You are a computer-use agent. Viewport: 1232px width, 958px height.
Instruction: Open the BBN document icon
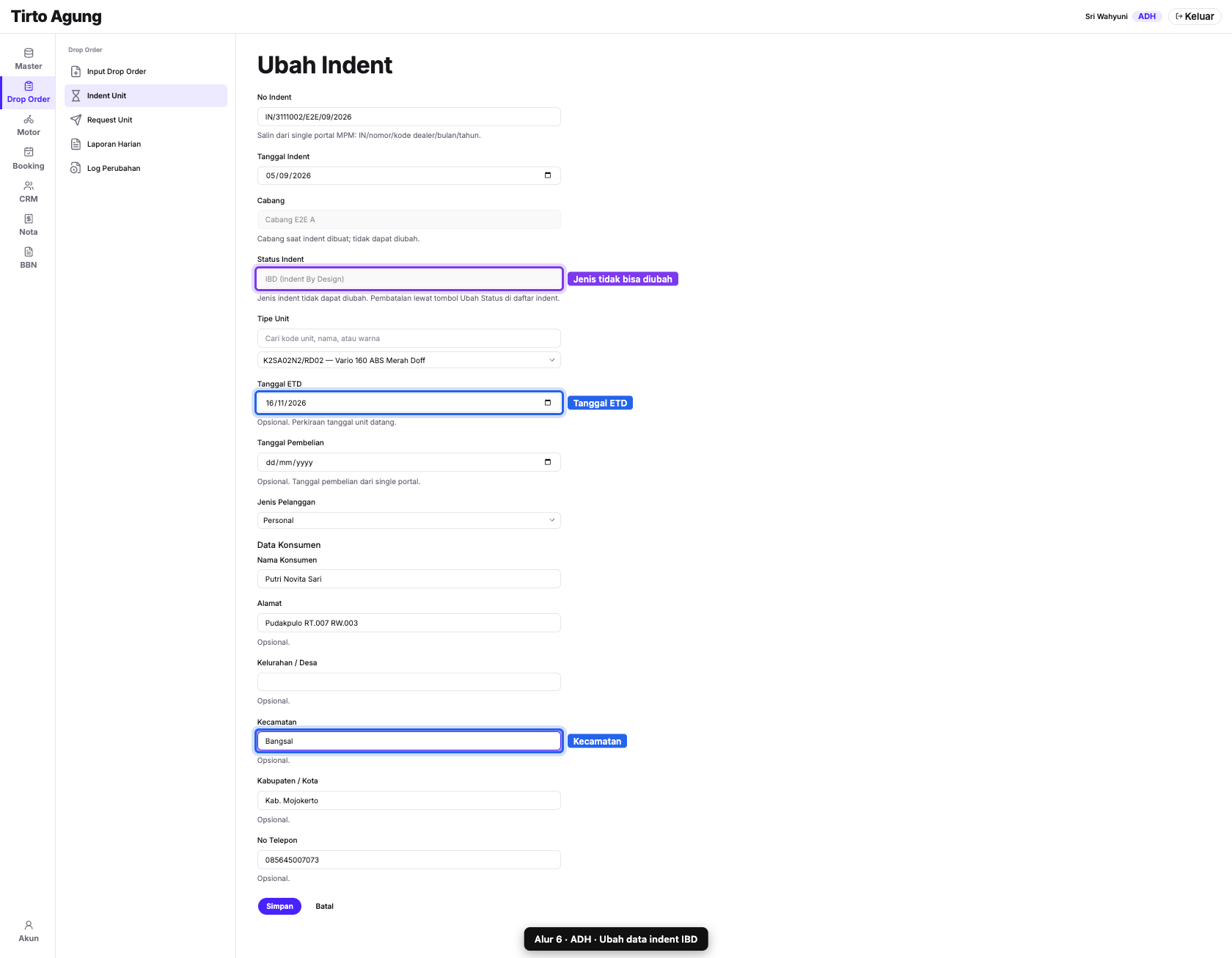tap(29, 252)
